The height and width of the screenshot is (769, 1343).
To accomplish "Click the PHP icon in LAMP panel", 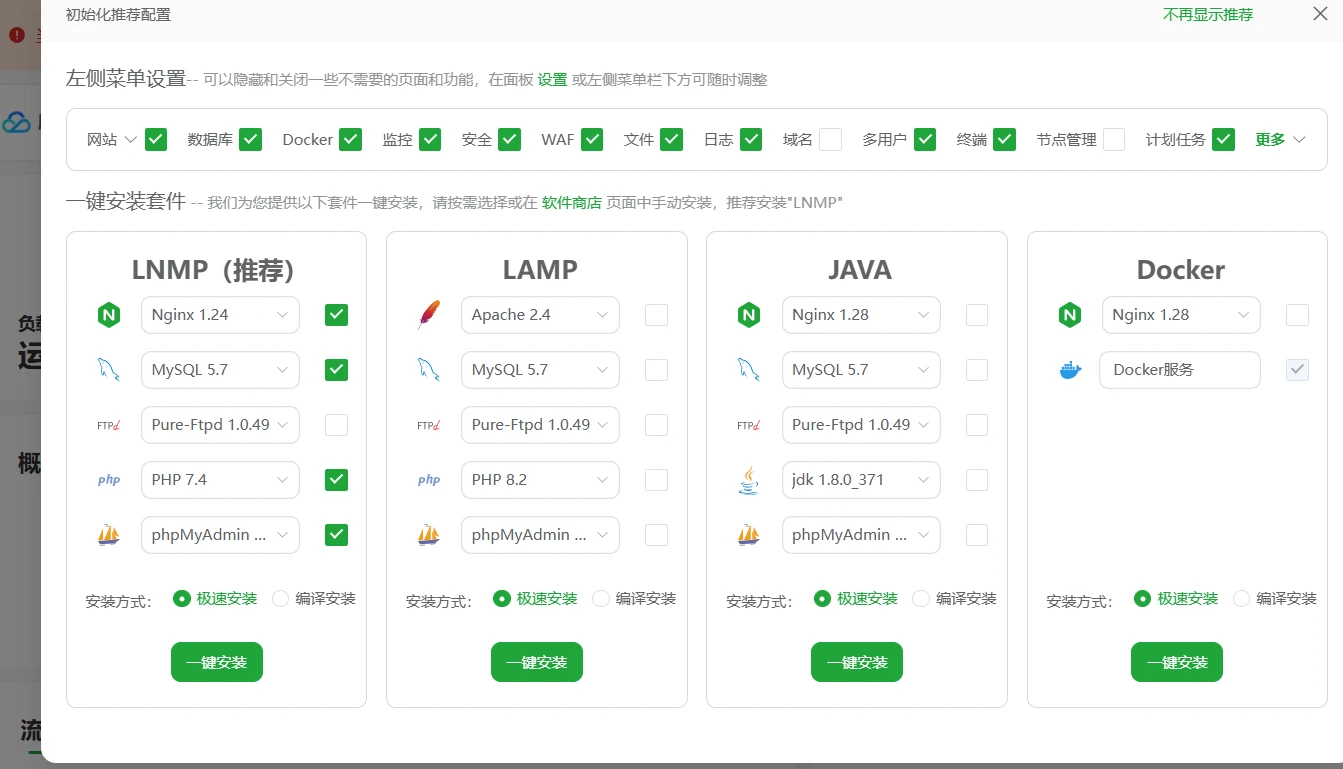I will [429, 480].
